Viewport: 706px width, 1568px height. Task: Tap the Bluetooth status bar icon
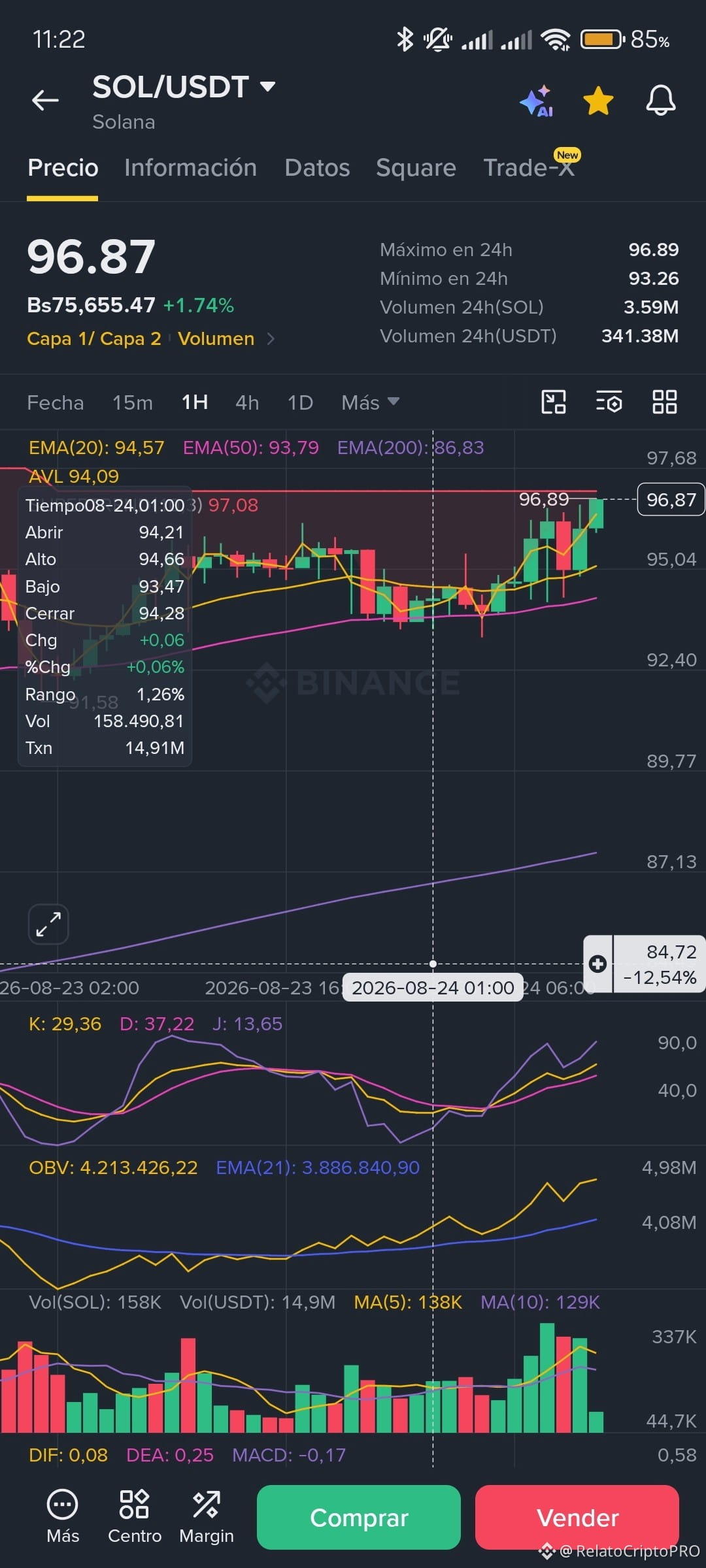[x=405, y=39]
